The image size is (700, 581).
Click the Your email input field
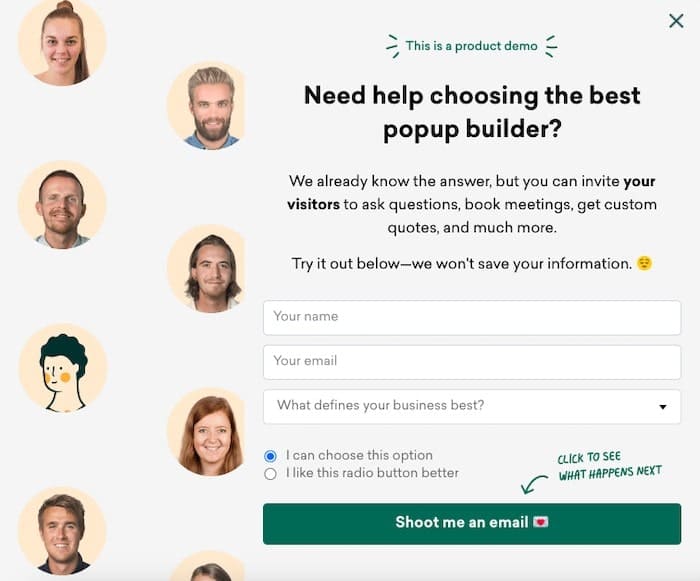pyautogui.click(x=472, y=362)
